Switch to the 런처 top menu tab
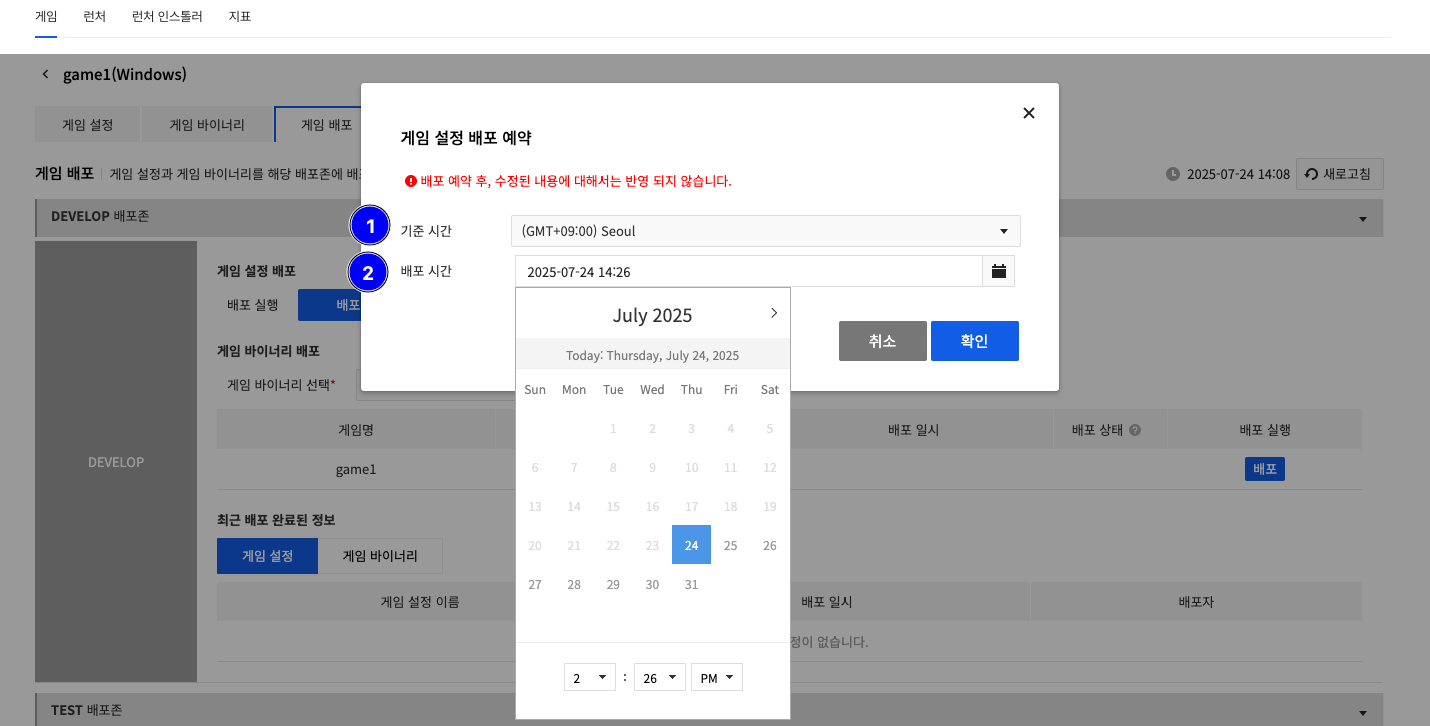The width and height of the screenshot is (1430, 726). click(x=95, y=17)
